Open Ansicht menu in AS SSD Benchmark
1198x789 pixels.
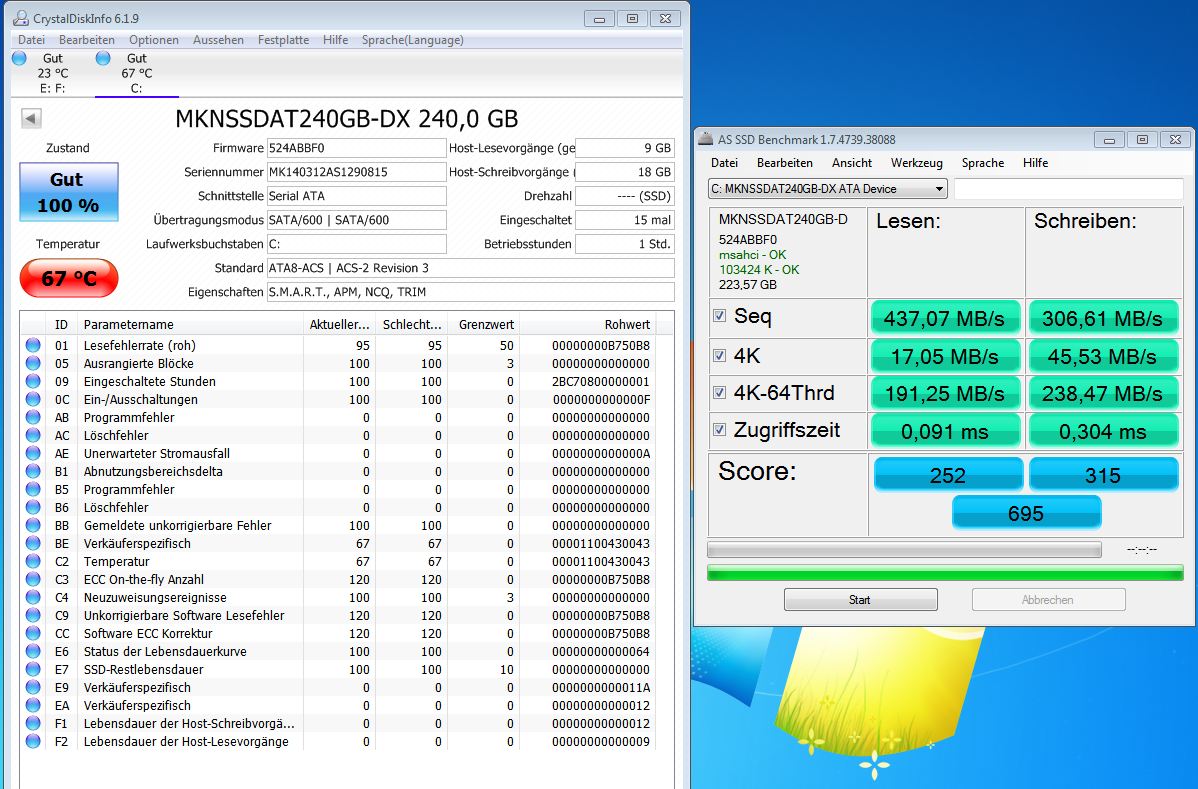pos(852,163)
